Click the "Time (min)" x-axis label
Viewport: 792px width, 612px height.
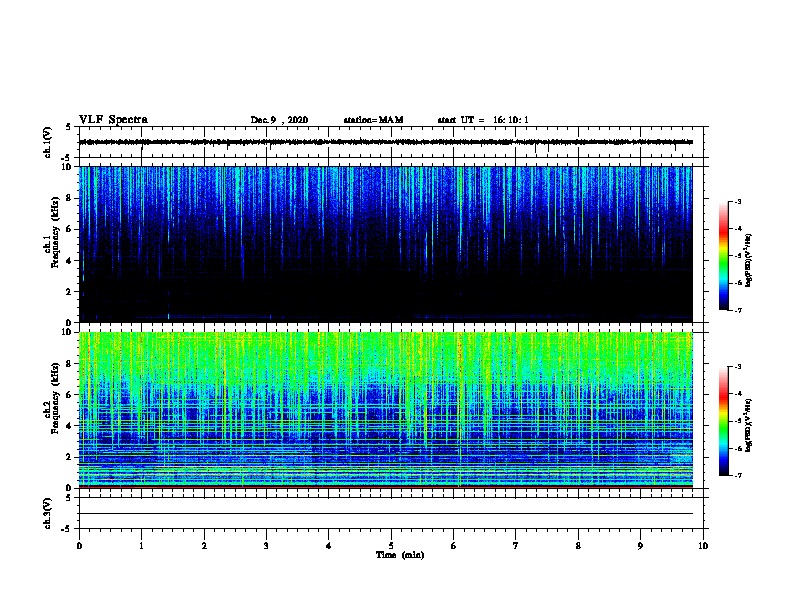pyautogui.click(x=400, y=555)
